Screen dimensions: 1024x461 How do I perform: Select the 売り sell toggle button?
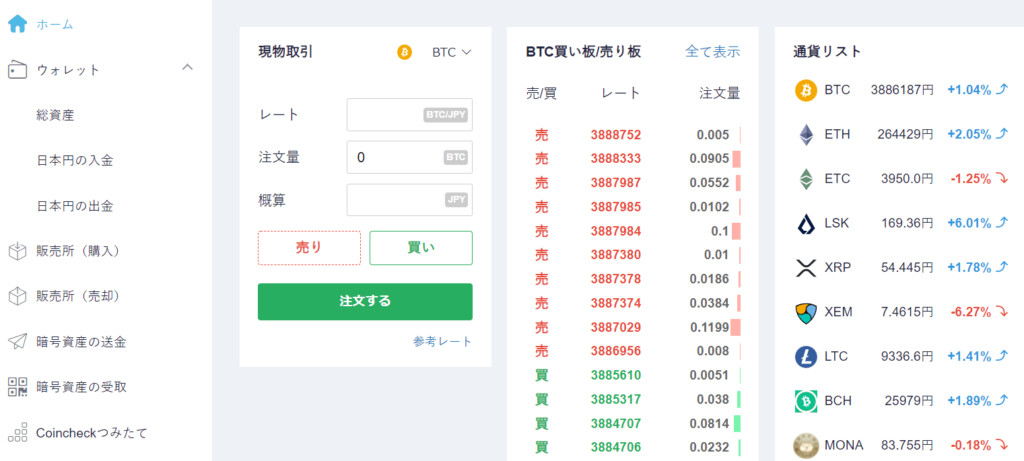[309, 247]
